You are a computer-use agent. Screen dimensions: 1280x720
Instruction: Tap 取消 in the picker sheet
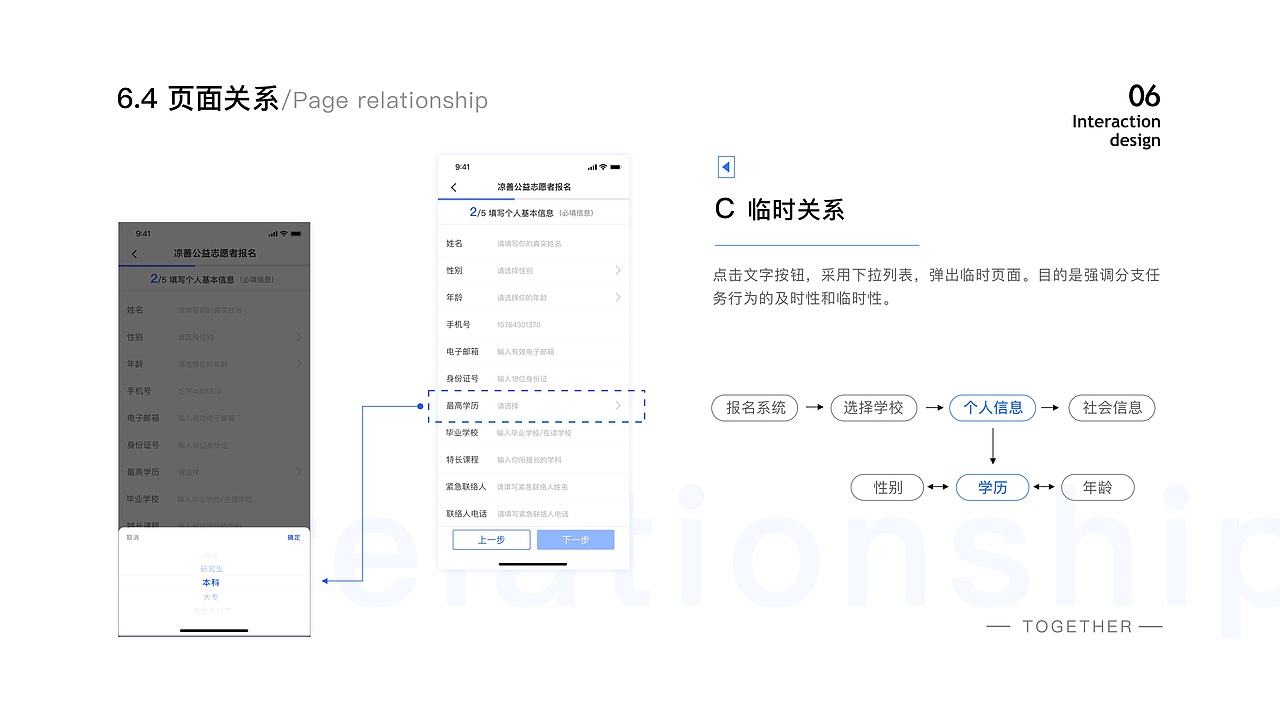133,538
